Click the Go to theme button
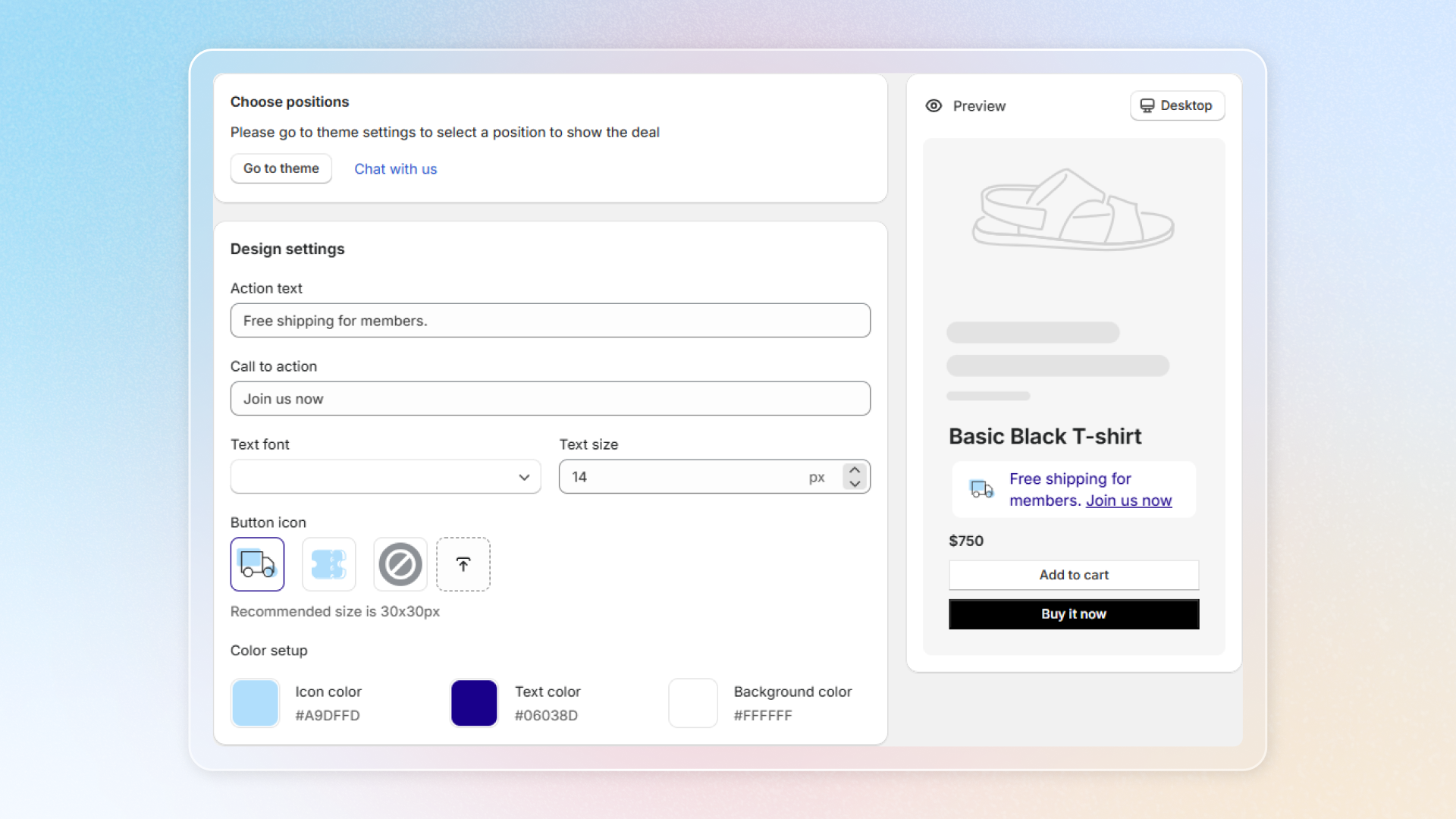Image resolution: width=1456 pixels, height=819 pixels. [281, 168]
